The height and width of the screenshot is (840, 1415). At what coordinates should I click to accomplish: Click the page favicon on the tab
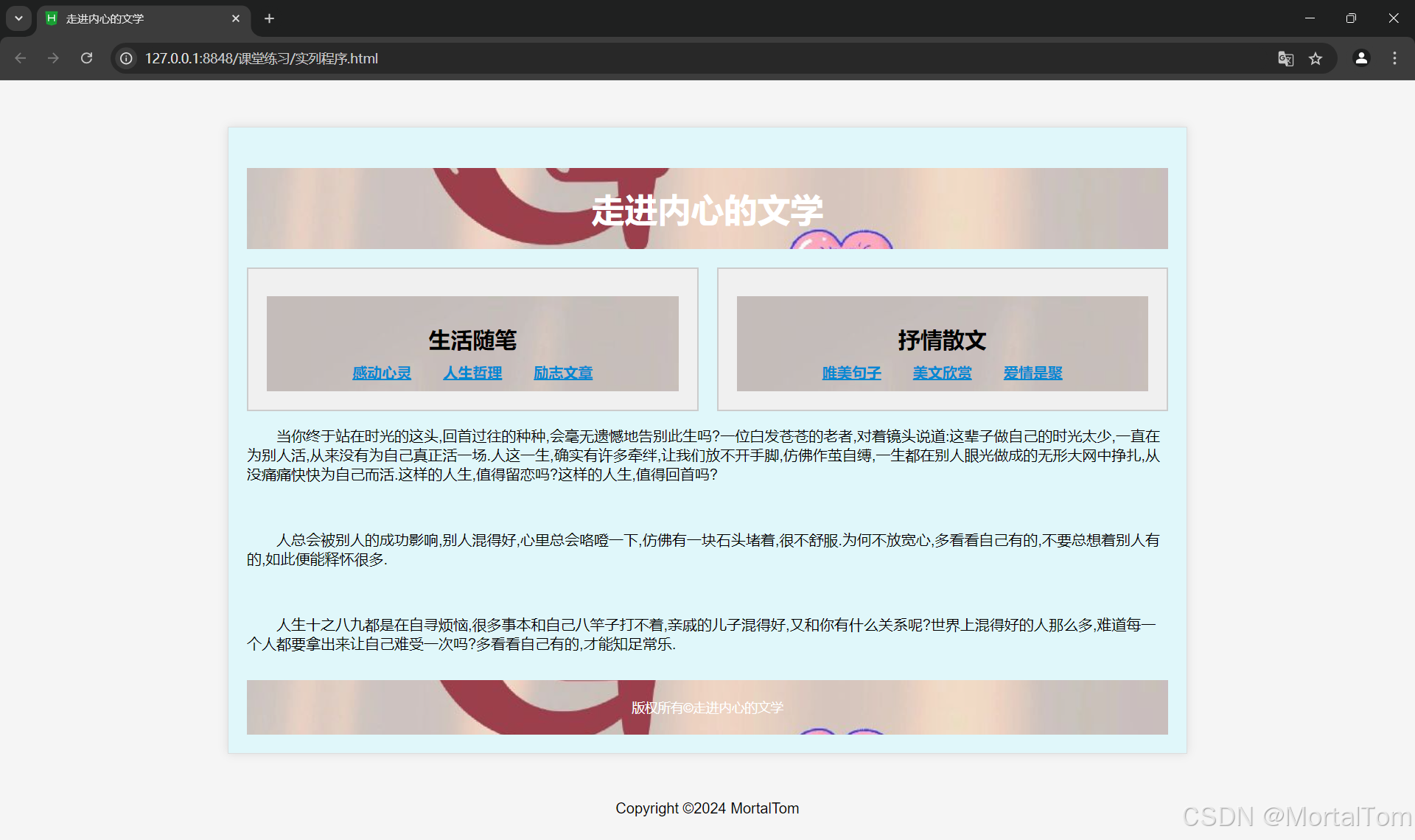pos(52,18)
